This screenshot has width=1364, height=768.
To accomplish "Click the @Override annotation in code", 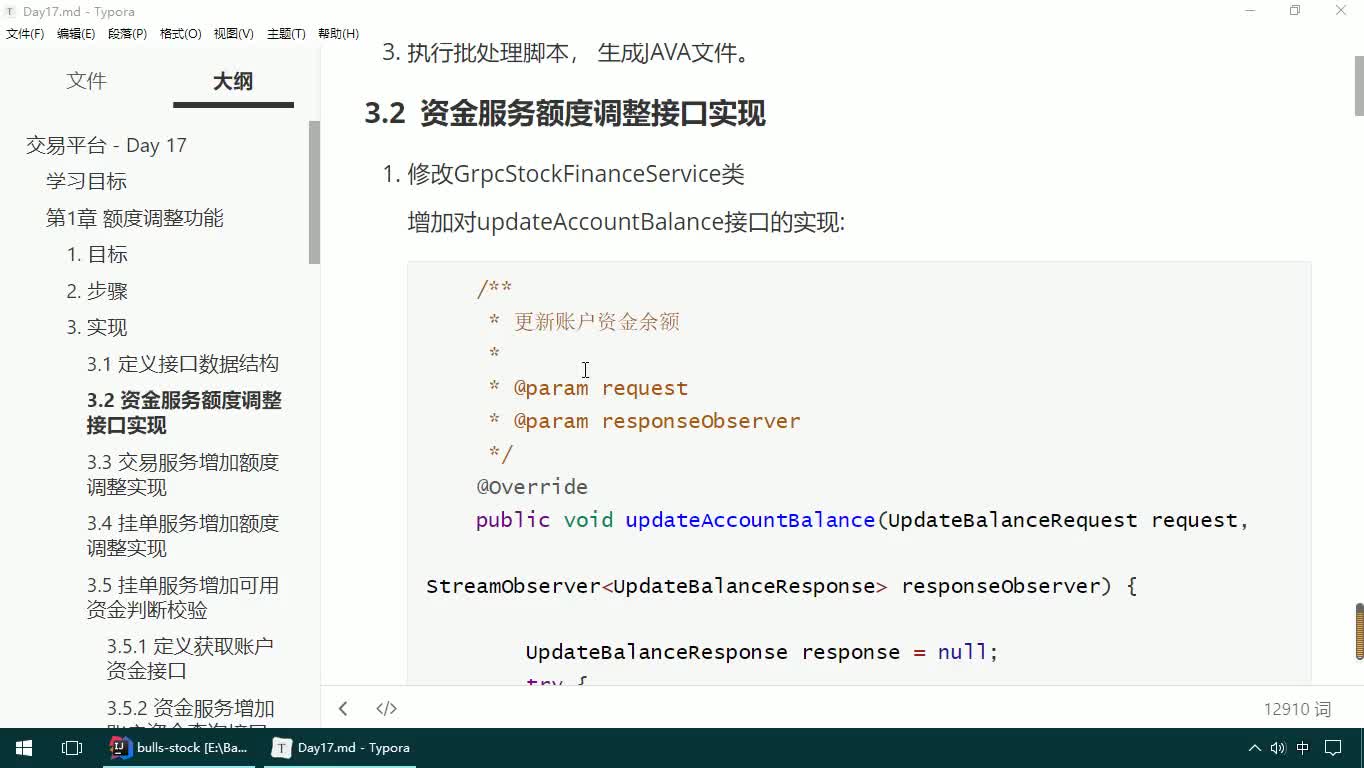I will click(532, 487).
